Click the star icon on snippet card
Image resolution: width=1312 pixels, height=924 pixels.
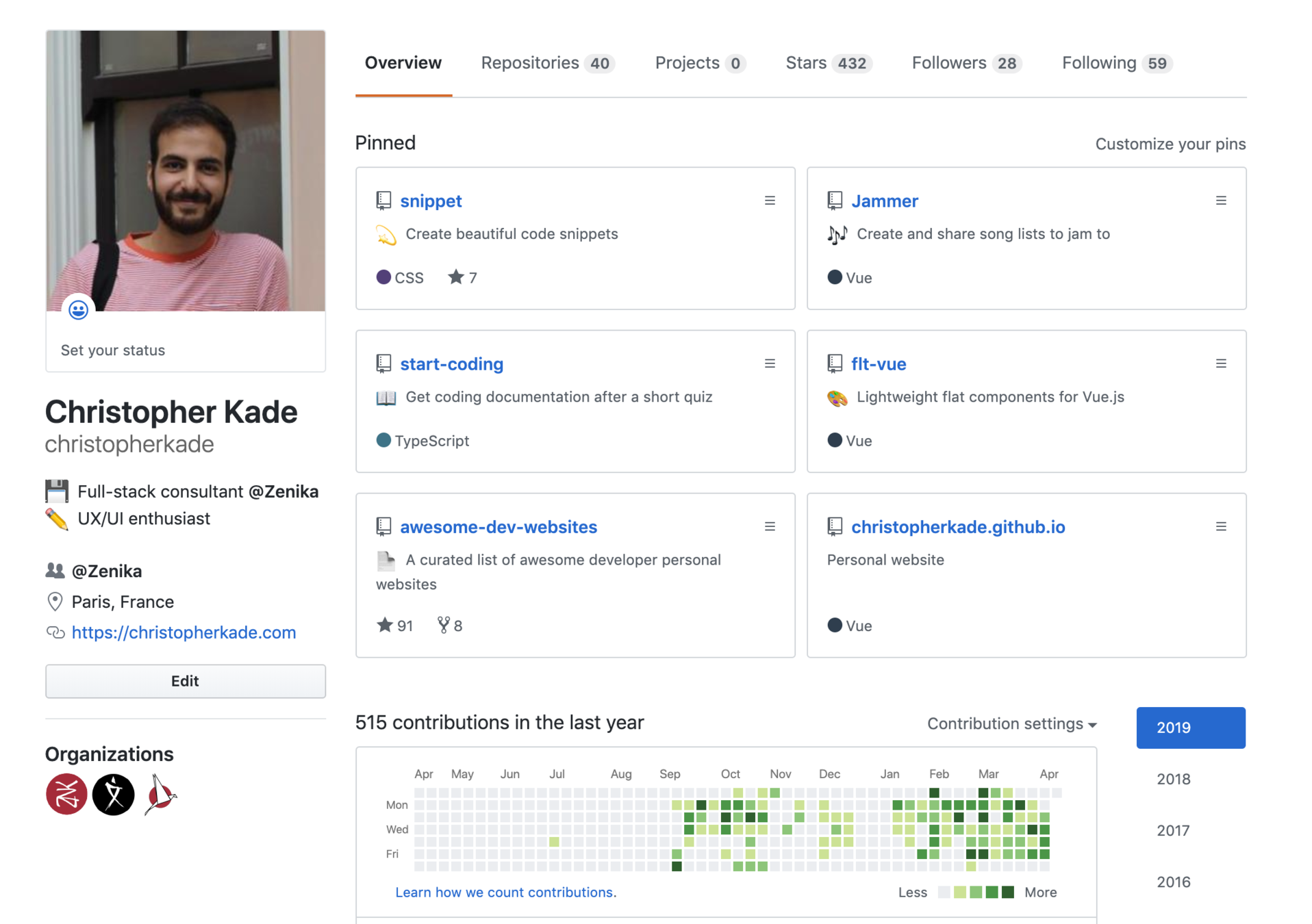point(455,277)
